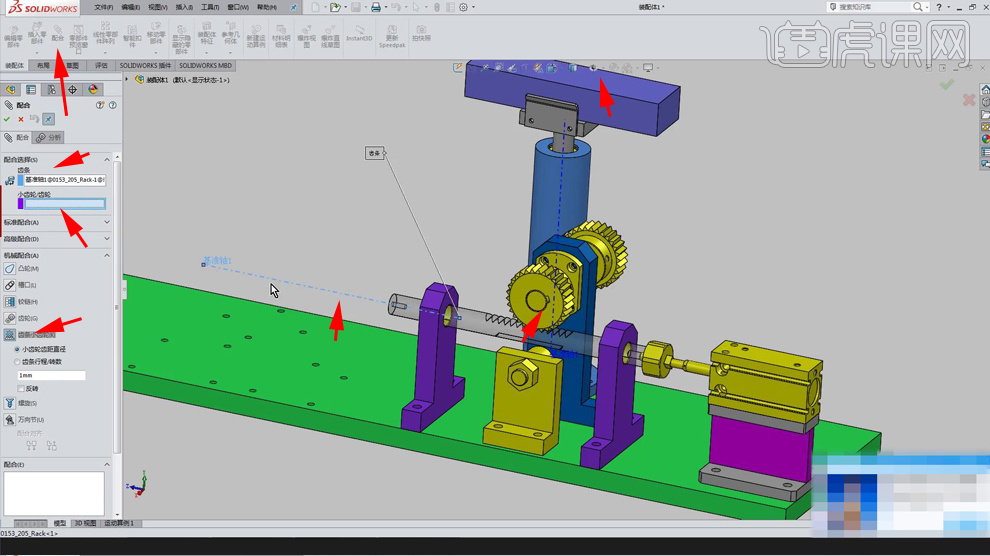The height and width of the screenshot is (556, 990).
Task: Select the Hinge (铰链) mechanical mate
Action: (x=9, y=302)
